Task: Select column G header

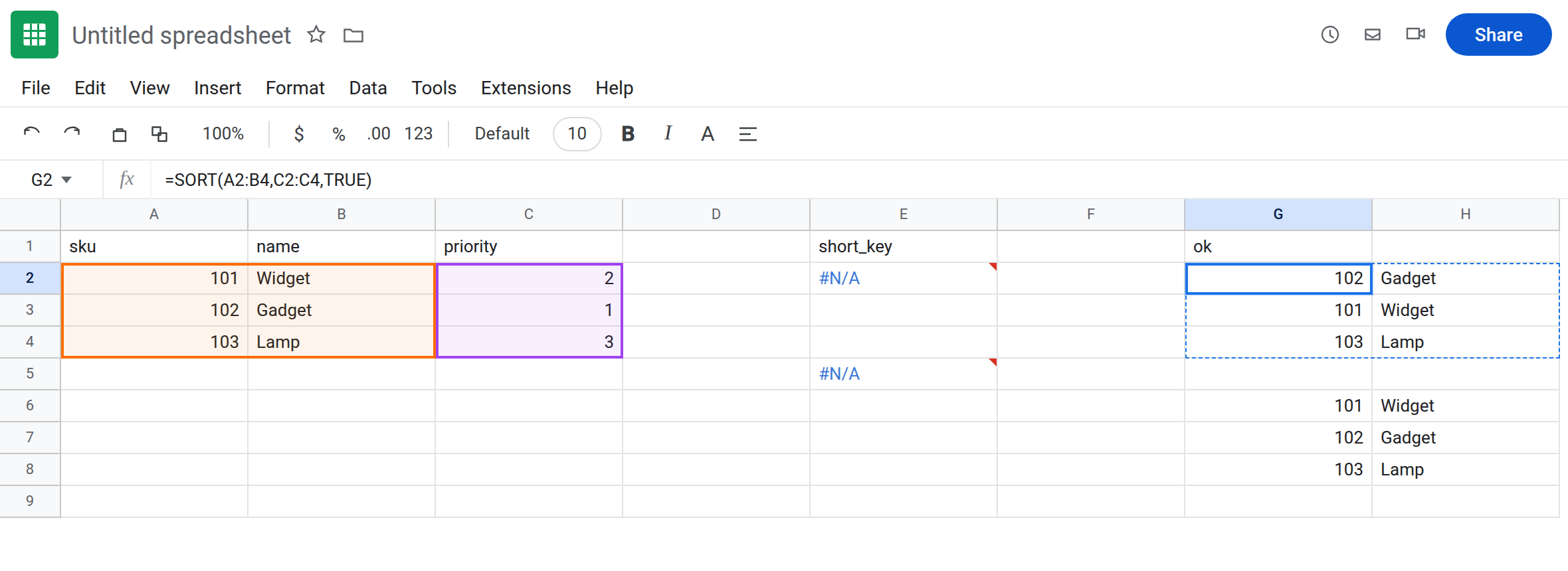Action: [x=1278, y=214]
